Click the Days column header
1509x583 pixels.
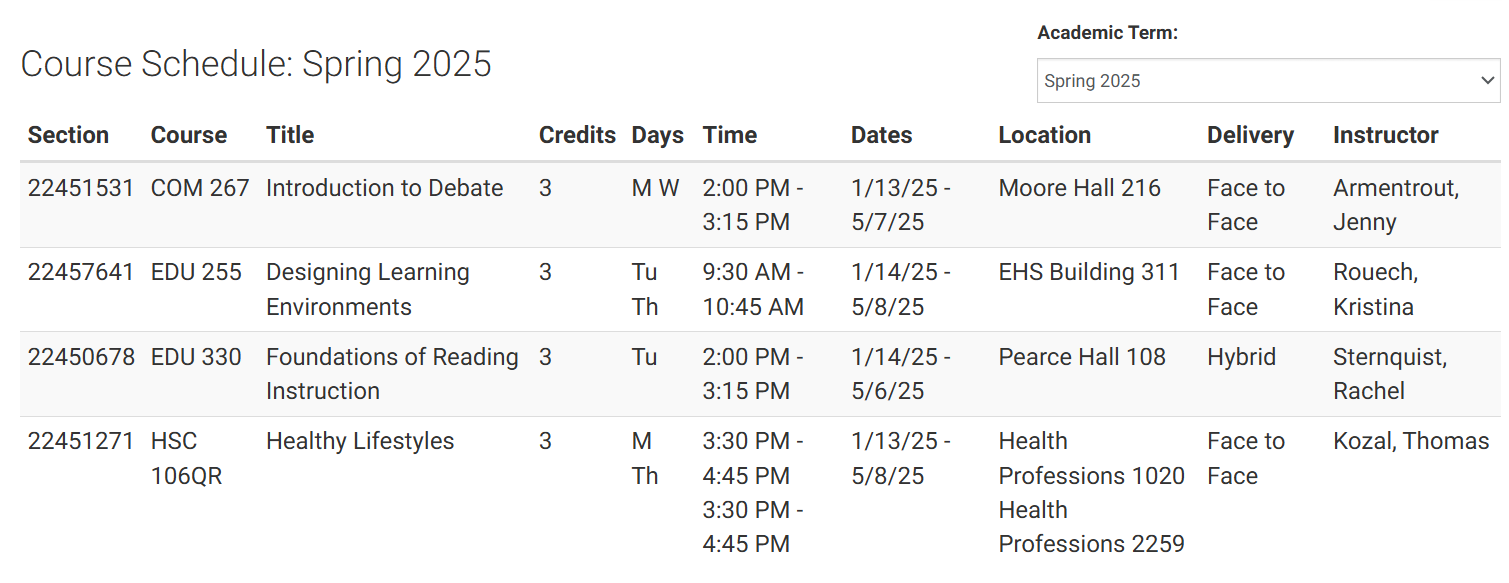[x=657, y=135]
